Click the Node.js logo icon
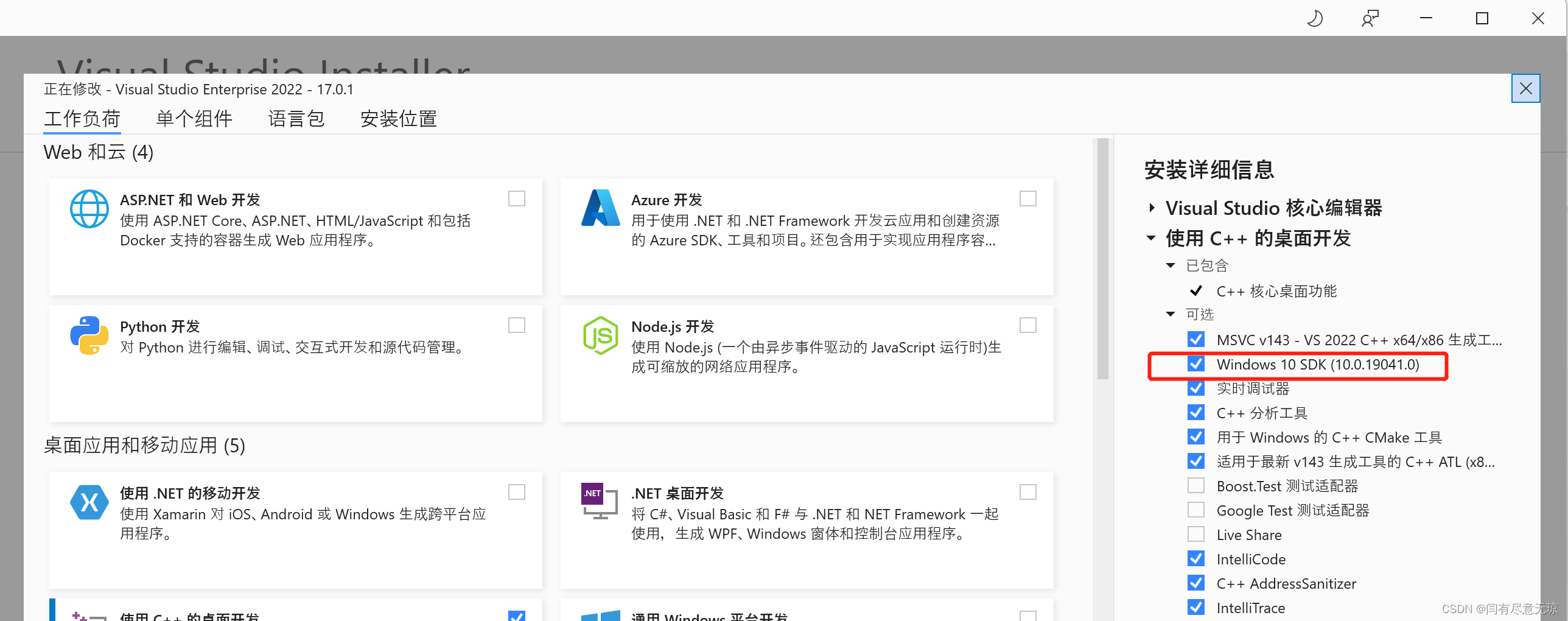The width and height of the screenshot is (1568, 621). tap(600, 335)
